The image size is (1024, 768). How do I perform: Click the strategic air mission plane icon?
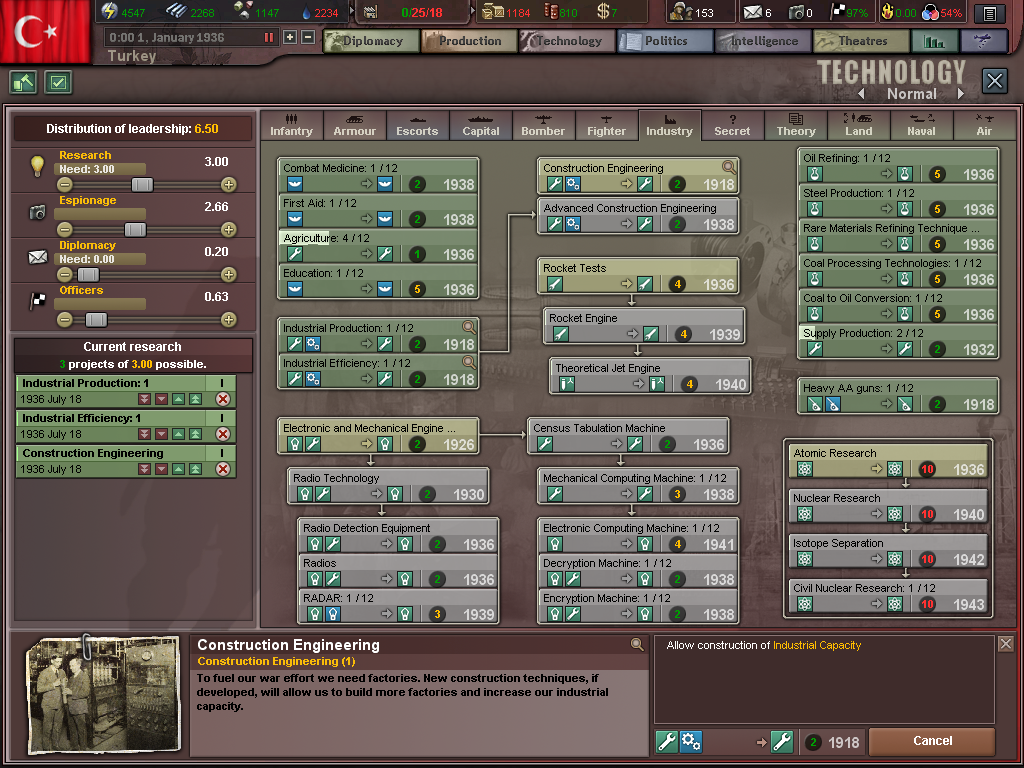pyautogui.click(x=984, y=40)
